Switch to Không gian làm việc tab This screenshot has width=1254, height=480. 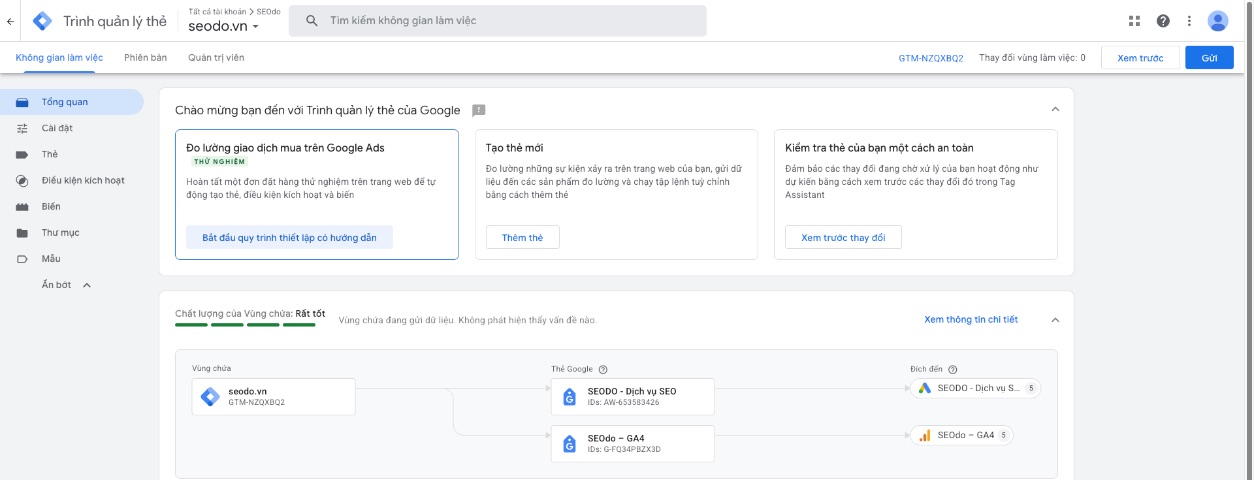tap(59, 58)
